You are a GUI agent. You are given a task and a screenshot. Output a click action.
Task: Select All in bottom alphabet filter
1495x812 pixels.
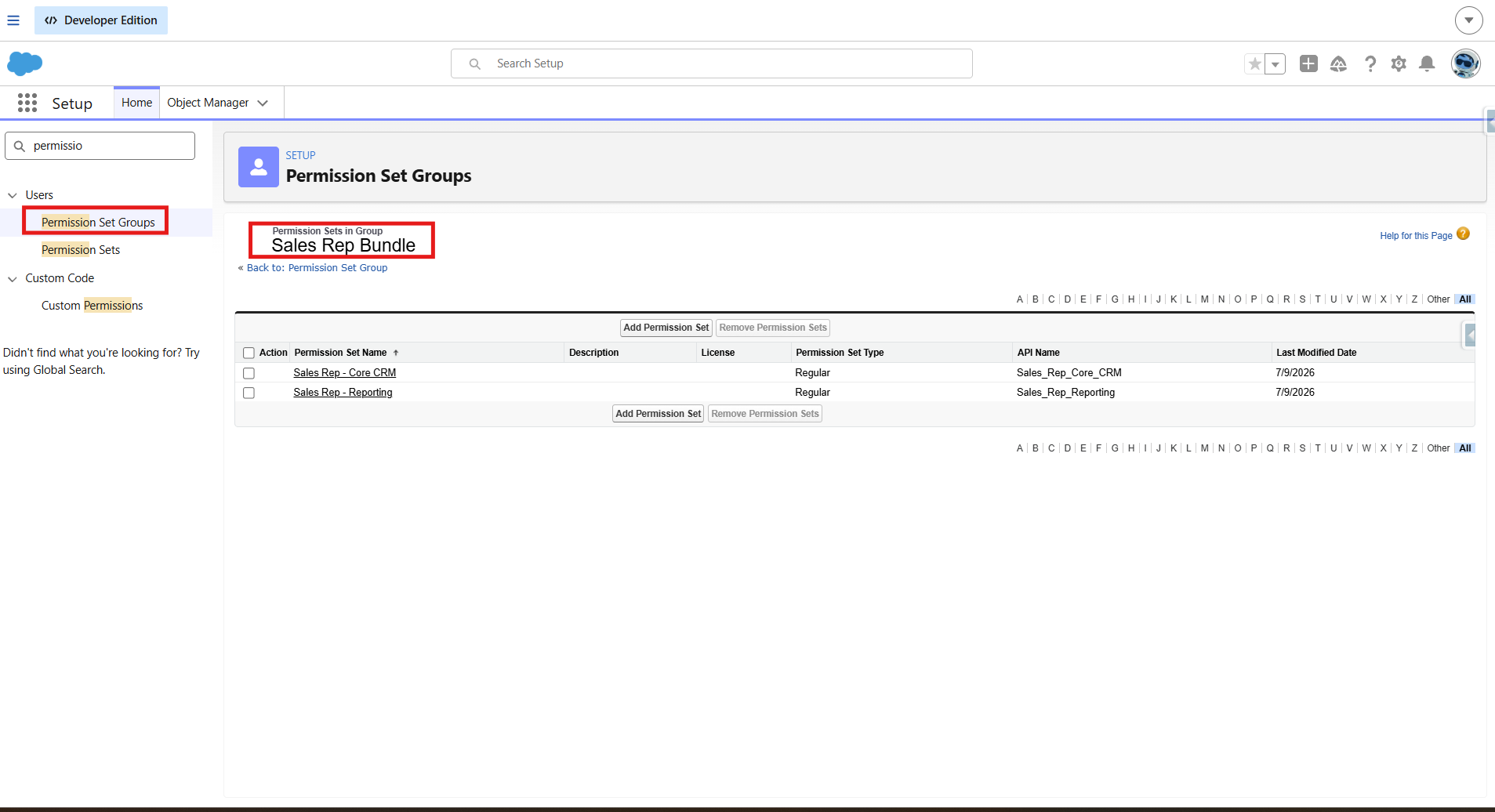(1464, 448)
